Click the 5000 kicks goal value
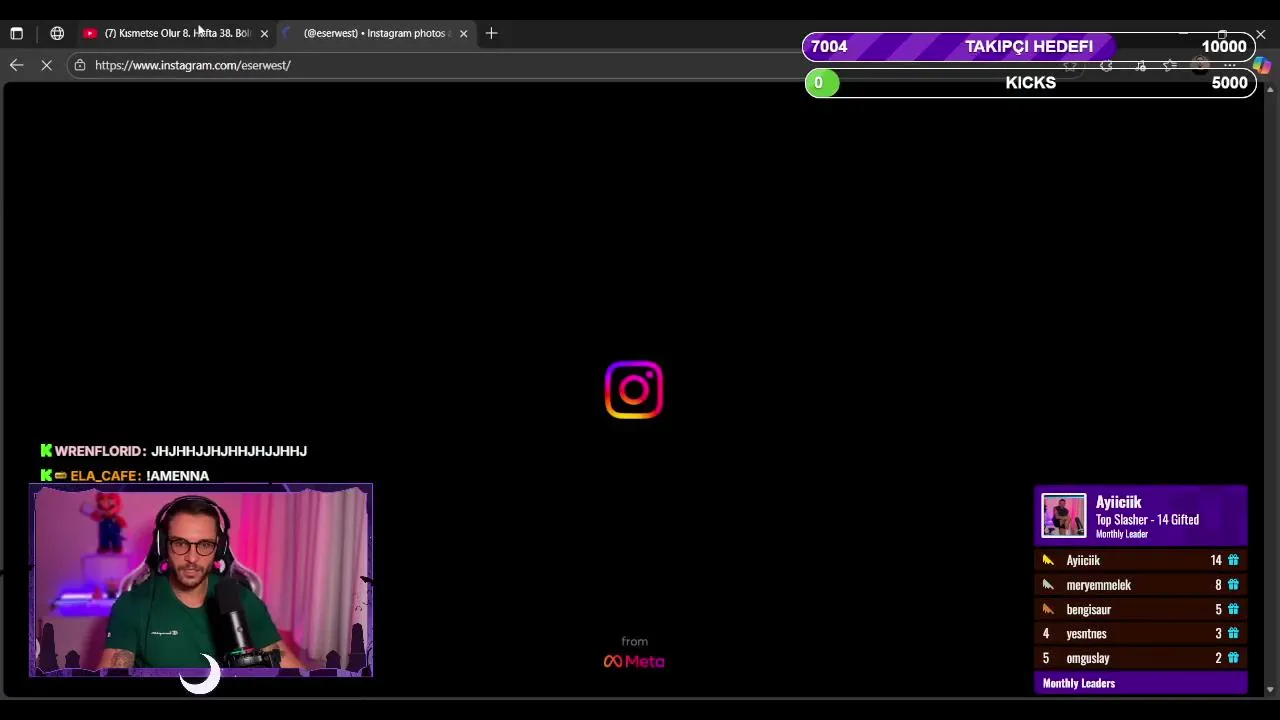The height and width of the screenshot is (720, 1280). click(x=1229, y=83)
